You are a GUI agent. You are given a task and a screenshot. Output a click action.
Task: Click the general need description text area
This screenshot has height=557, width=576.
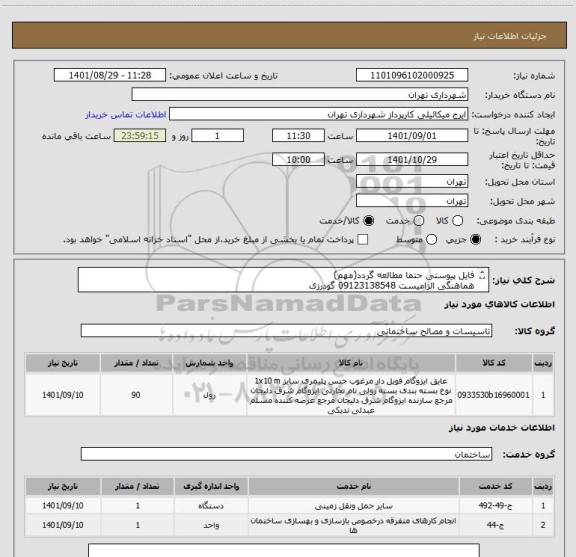click(283, 280)
